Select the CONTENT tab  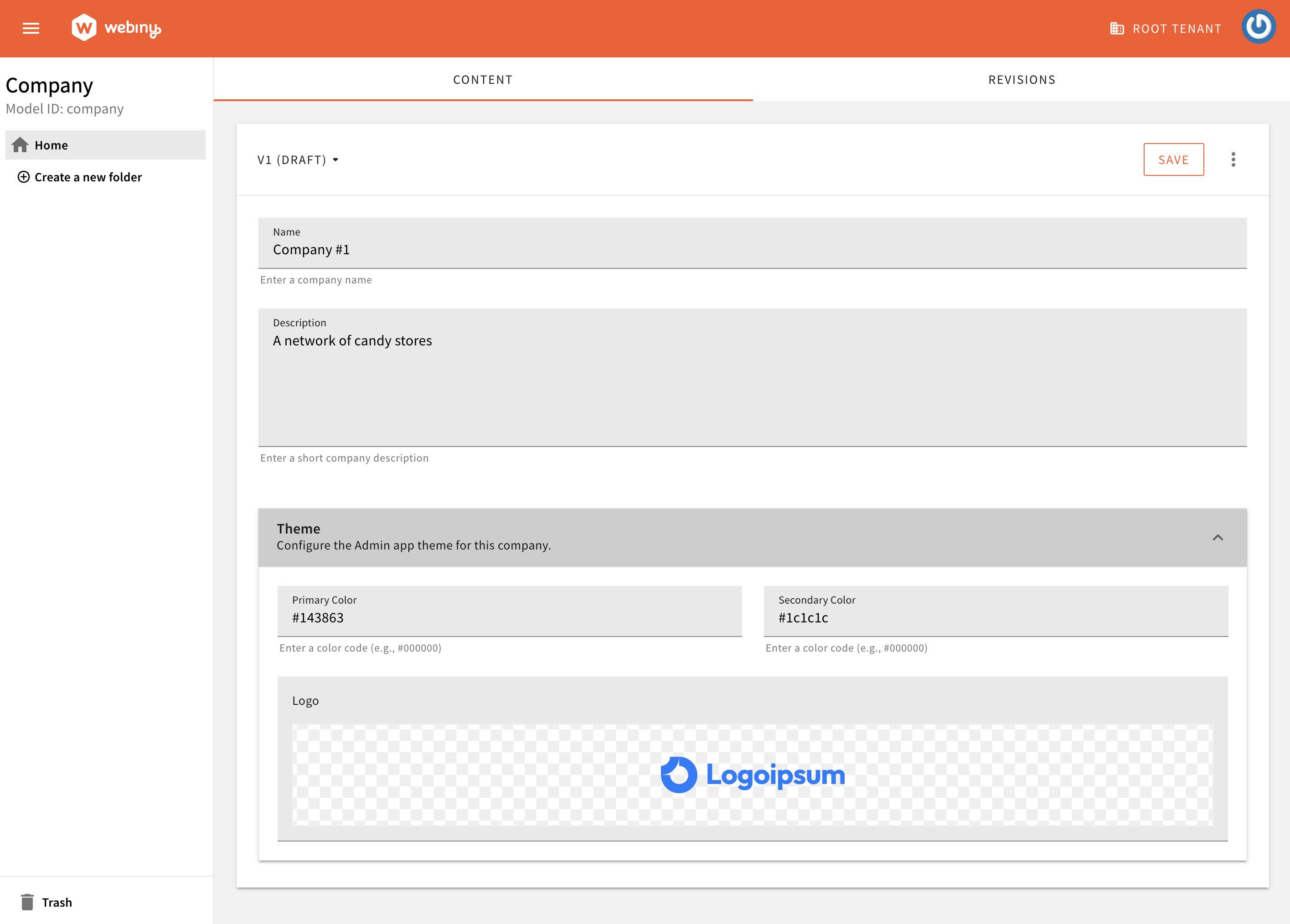coord(482,80)
